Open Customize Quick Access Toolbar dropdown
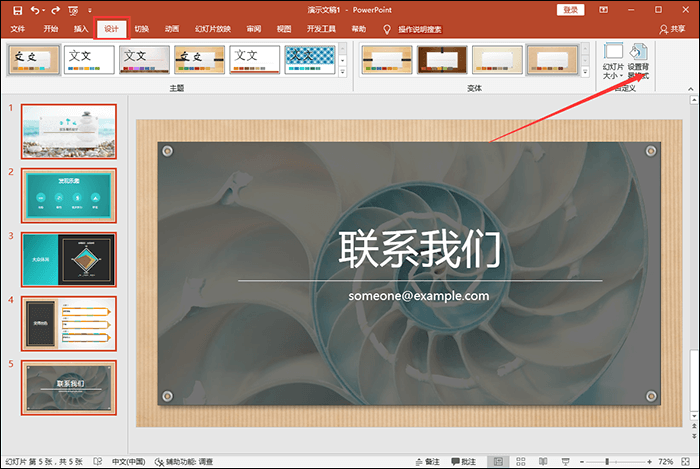The width and height of the screenshot is (700, 469). click(89, 10)
